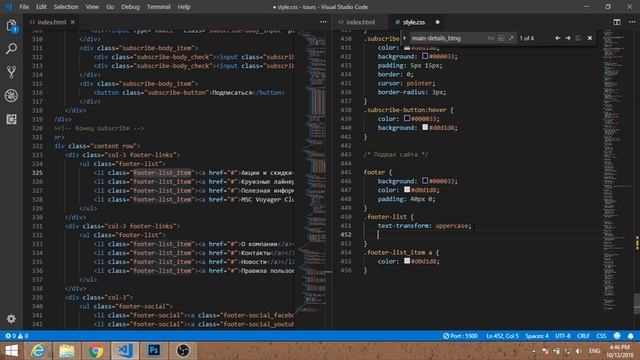Open the Debug view in activity bar
Screen dimensions: 640x360
(x=11, y=96)
